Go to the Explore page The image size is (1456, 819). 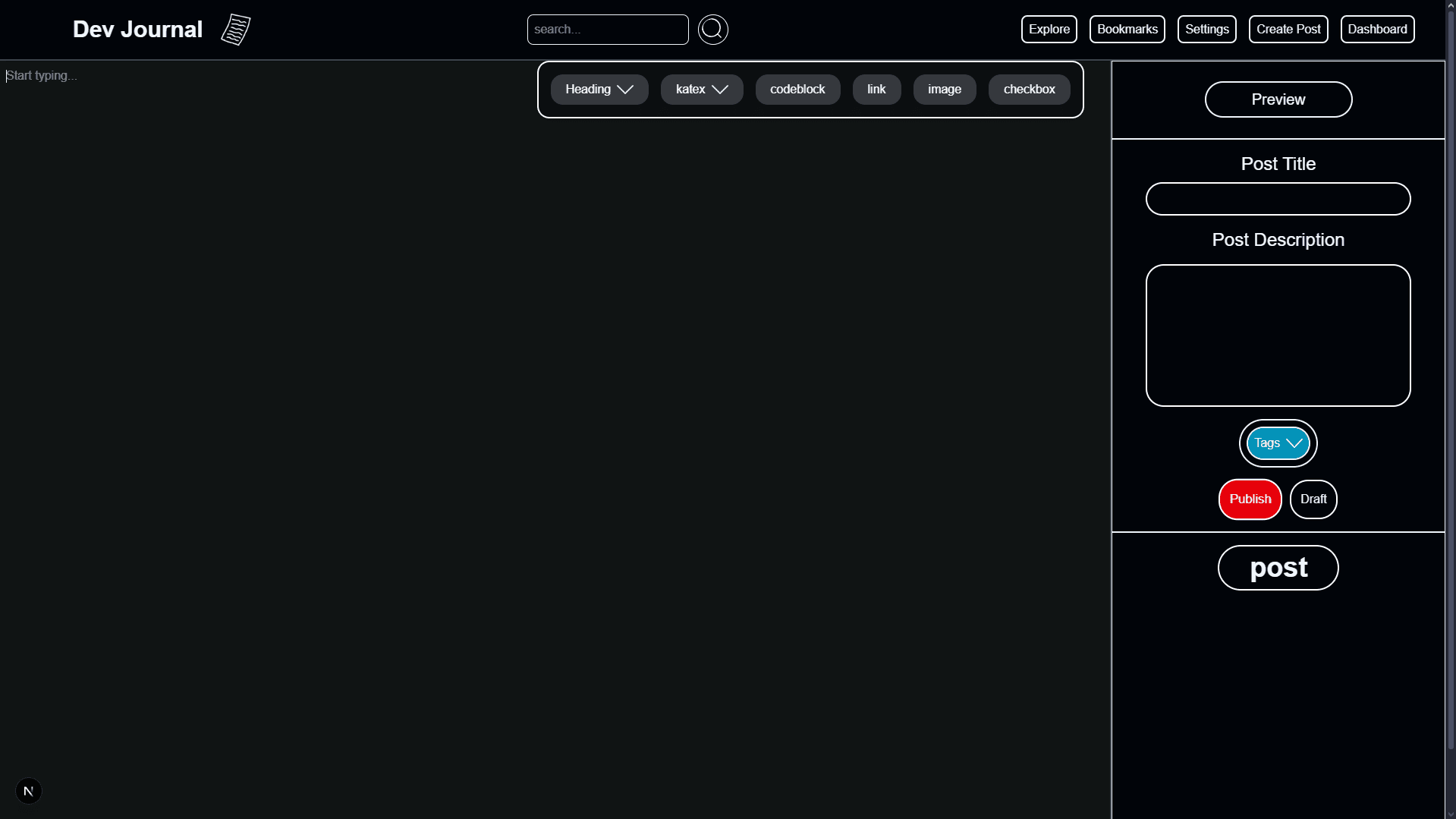[1049, 30]
